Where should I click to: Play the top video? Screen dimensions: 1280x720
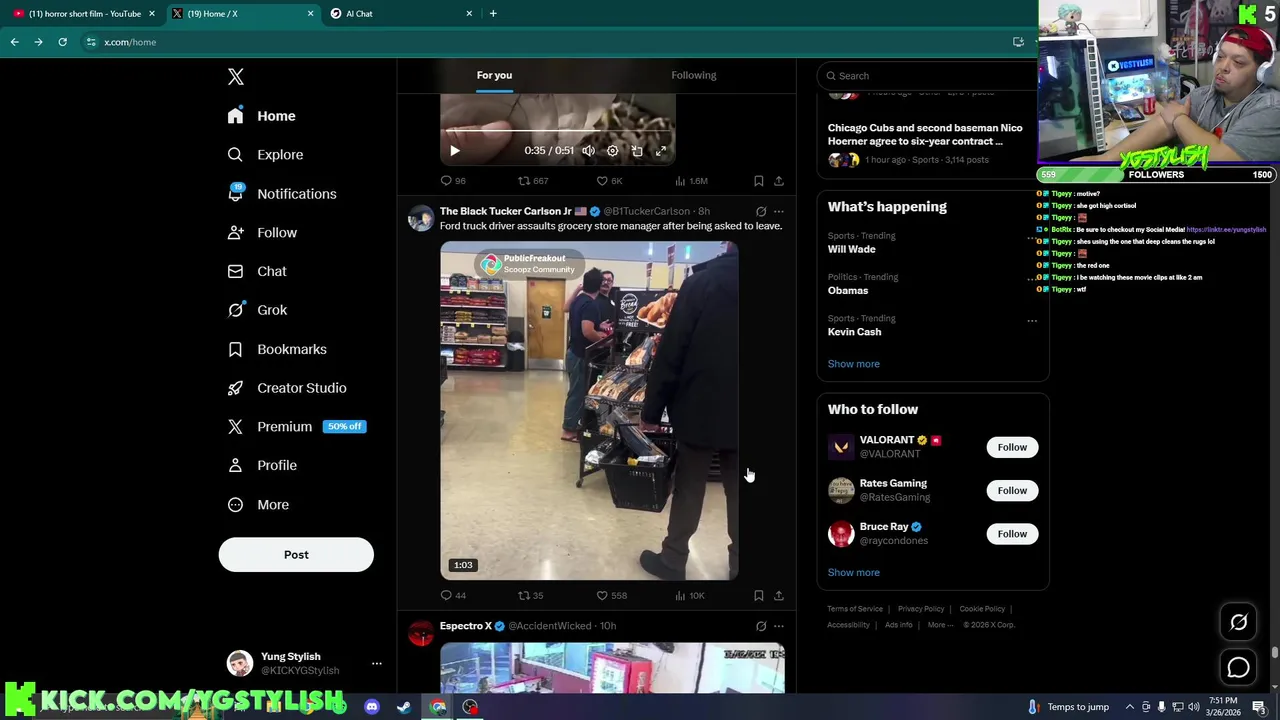(x=454, y=151)
